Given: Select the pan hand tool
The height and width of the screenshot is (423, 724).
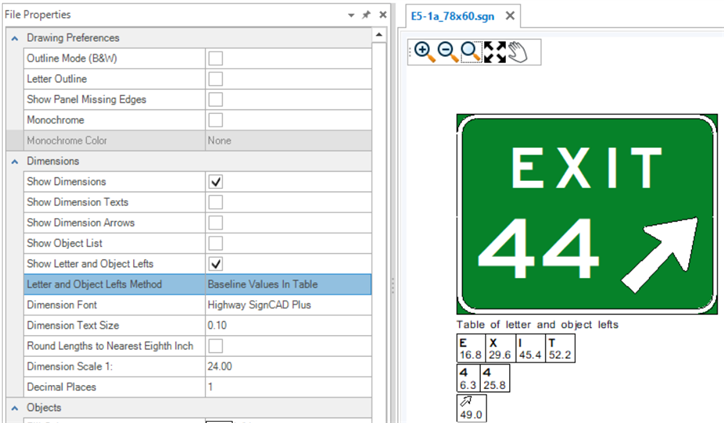Looking at the screenshot, I should [x=517, y=52].
